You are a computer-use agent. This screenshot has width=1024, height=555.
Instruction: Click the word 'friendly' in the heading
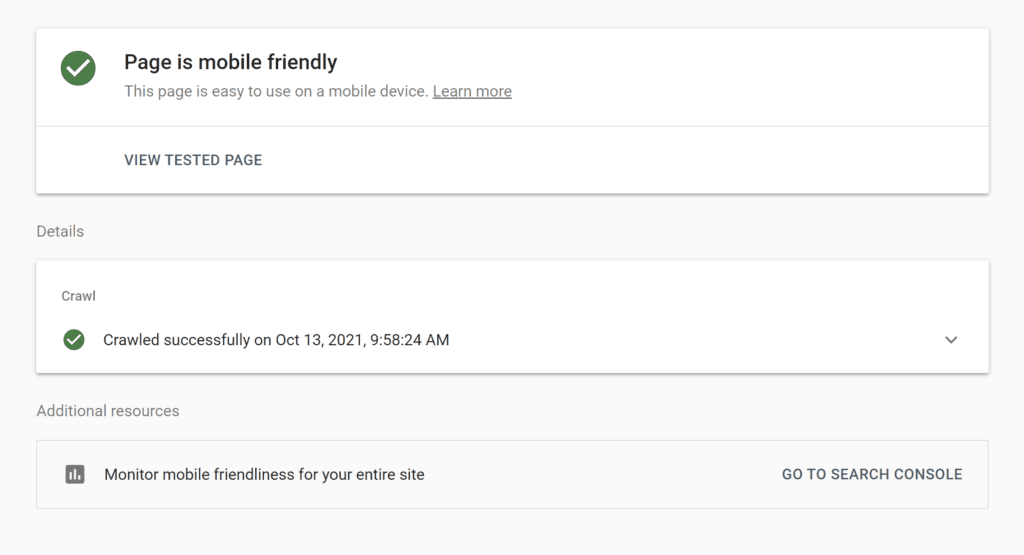(x=302, y=62)
